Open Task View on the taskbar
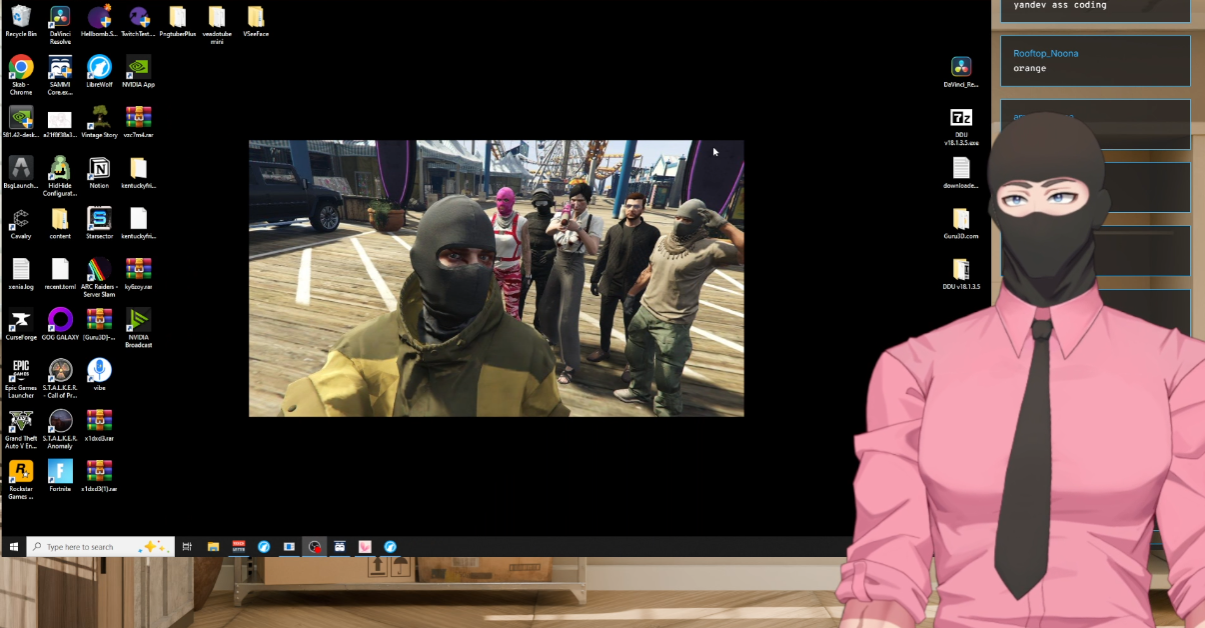The width and height of the screenshot is (1205, 628). (x=187, y=547)
